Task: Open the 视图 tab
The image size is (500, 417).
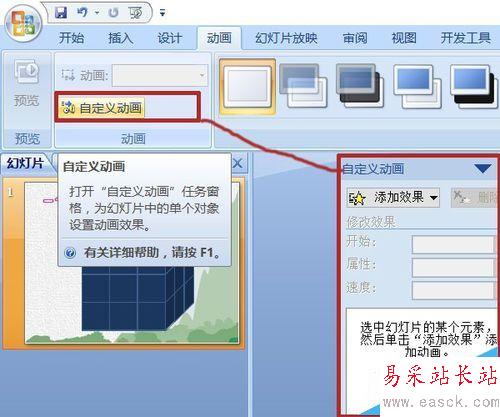Action: pos(404,38)
